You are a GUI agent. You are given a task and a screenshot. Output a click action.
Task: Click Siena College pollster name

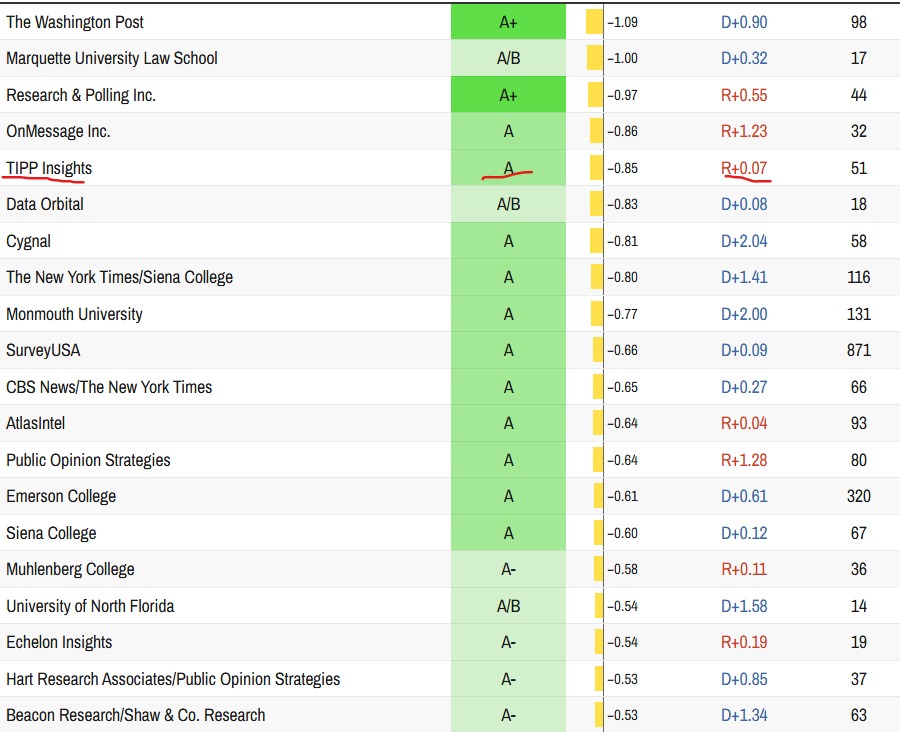point(51,532)
